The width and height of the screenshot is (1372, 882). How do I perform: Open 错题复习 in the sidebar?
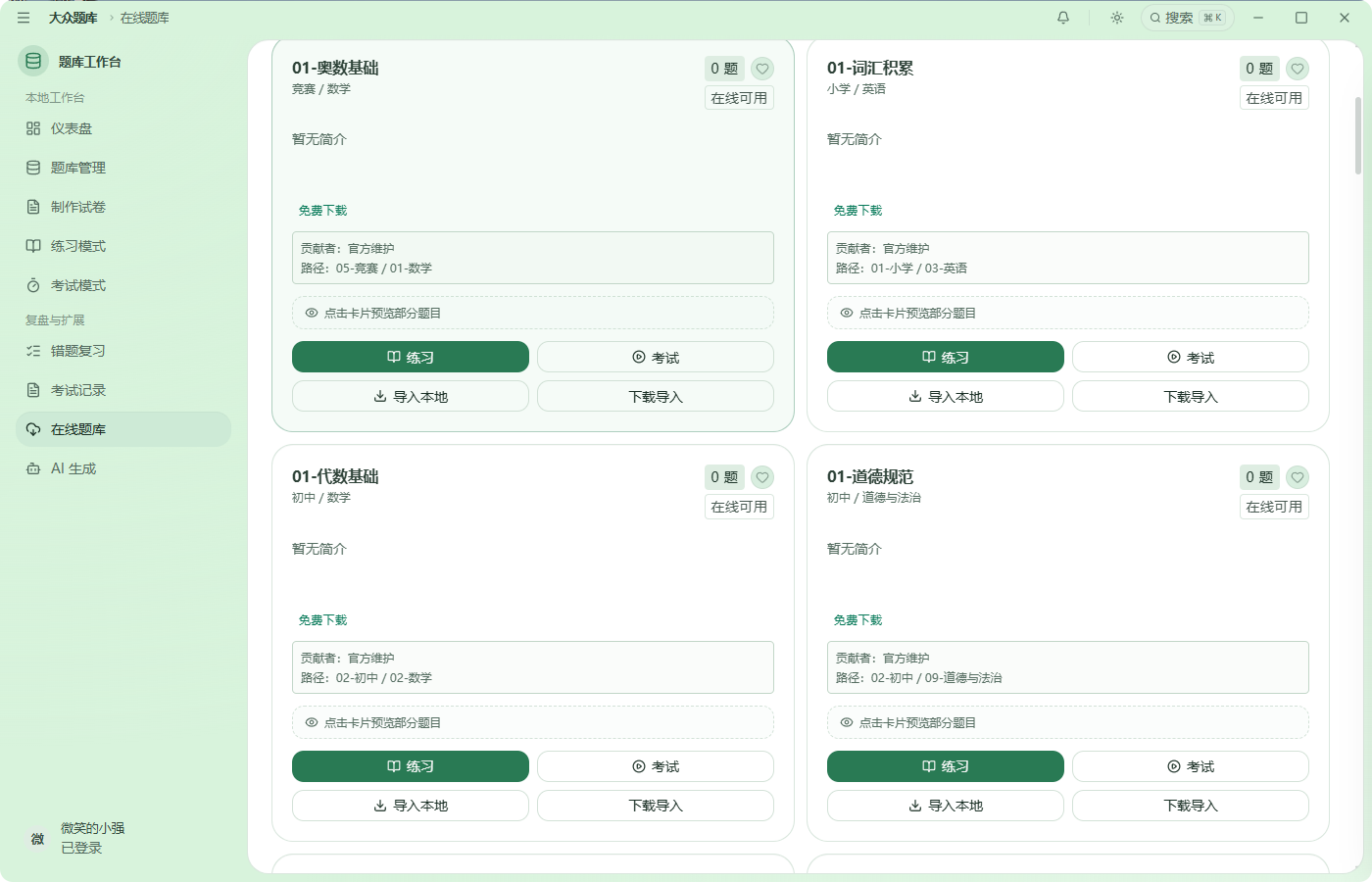pos(123,351)
